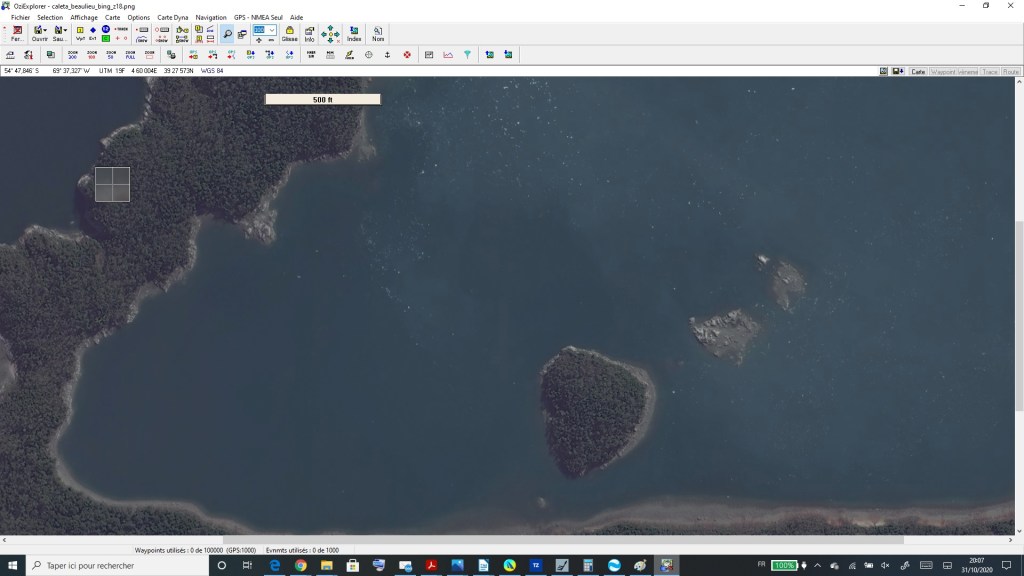Open the Navigation menu
This screenshot has width=1024, height=576.
211,17
